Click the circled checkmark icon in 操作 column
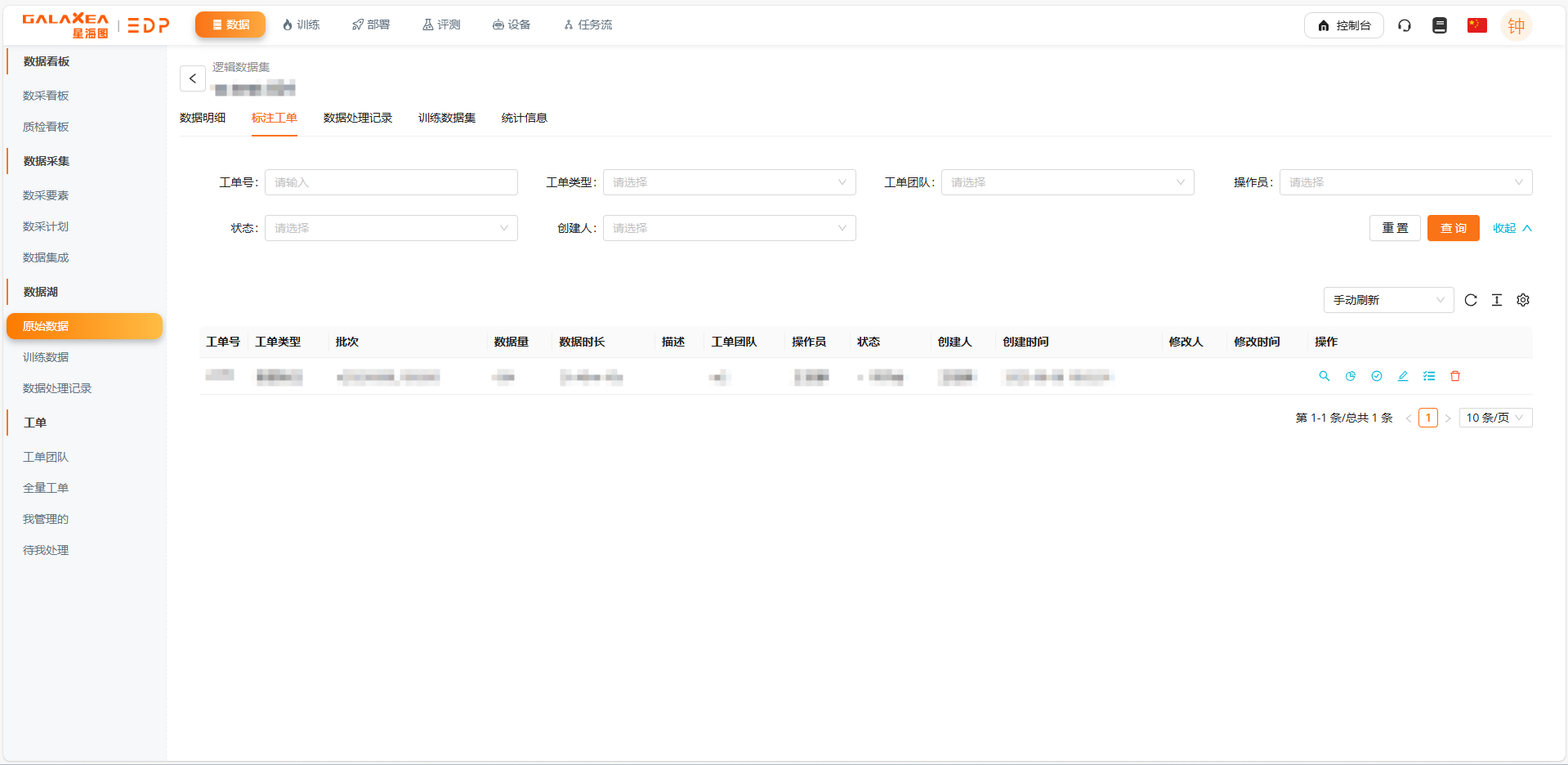This screenshot has height=765, width=1568. [x=1377, y=376]
